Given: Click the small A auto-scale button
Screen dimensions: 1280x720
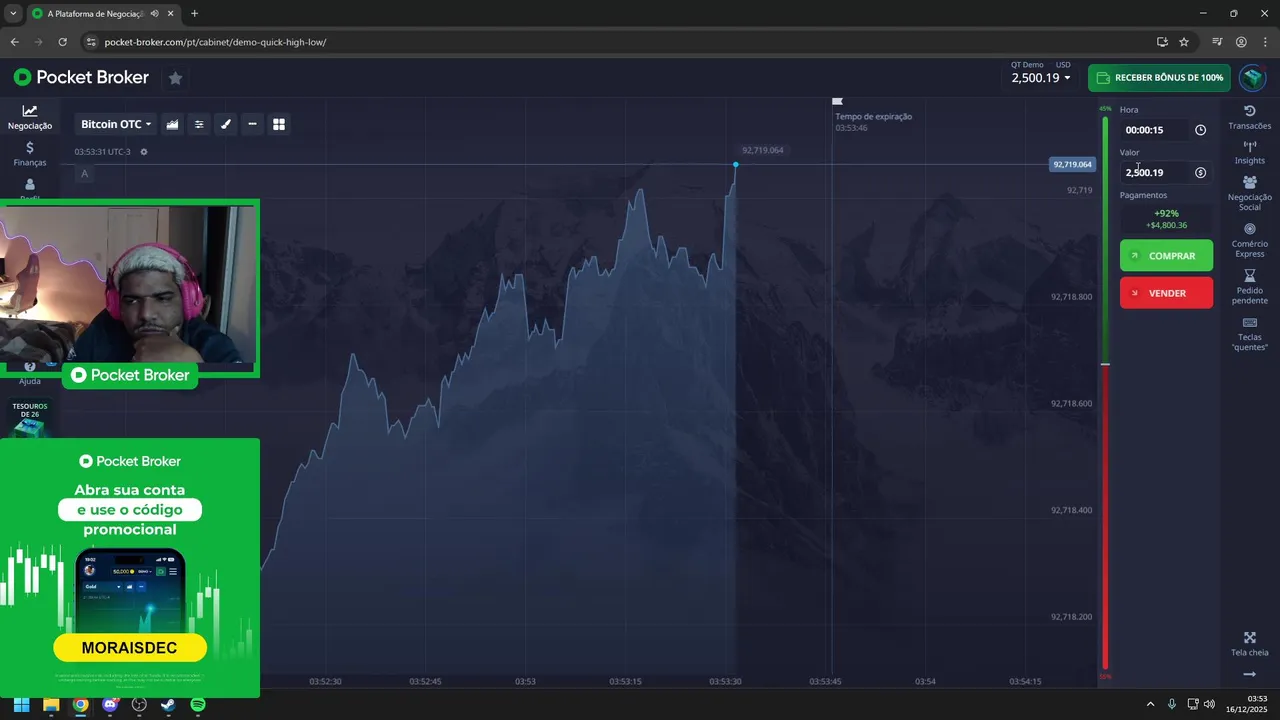Looking at the screenshot, I should click(84, 174).
